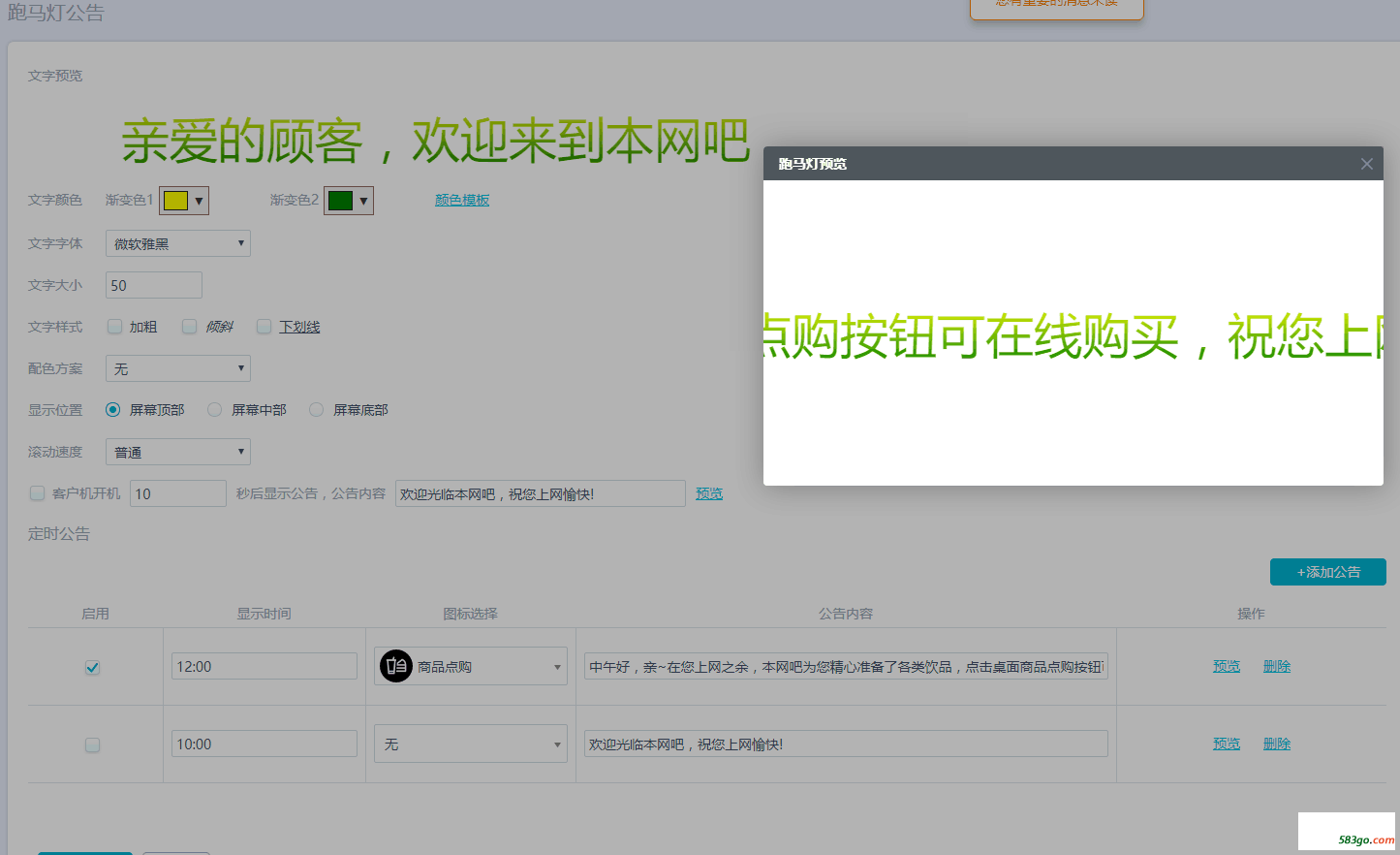Delete the 10:00 scheduled announcement
Viewport: 1400px width, 855px height.
[1276, 744]
